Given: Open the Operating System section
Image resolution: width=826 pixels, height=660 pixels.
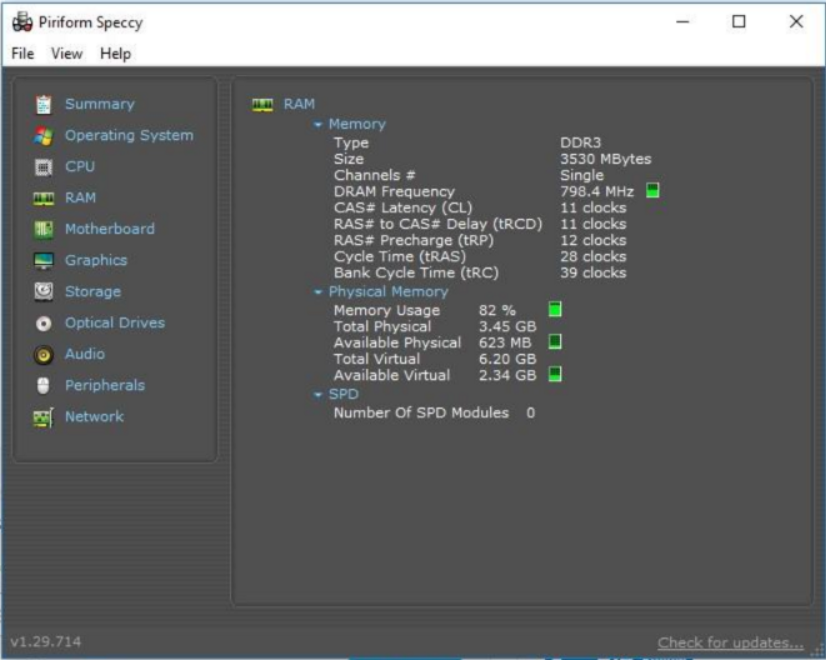Looking at the screenshot, I should [129, 135].
